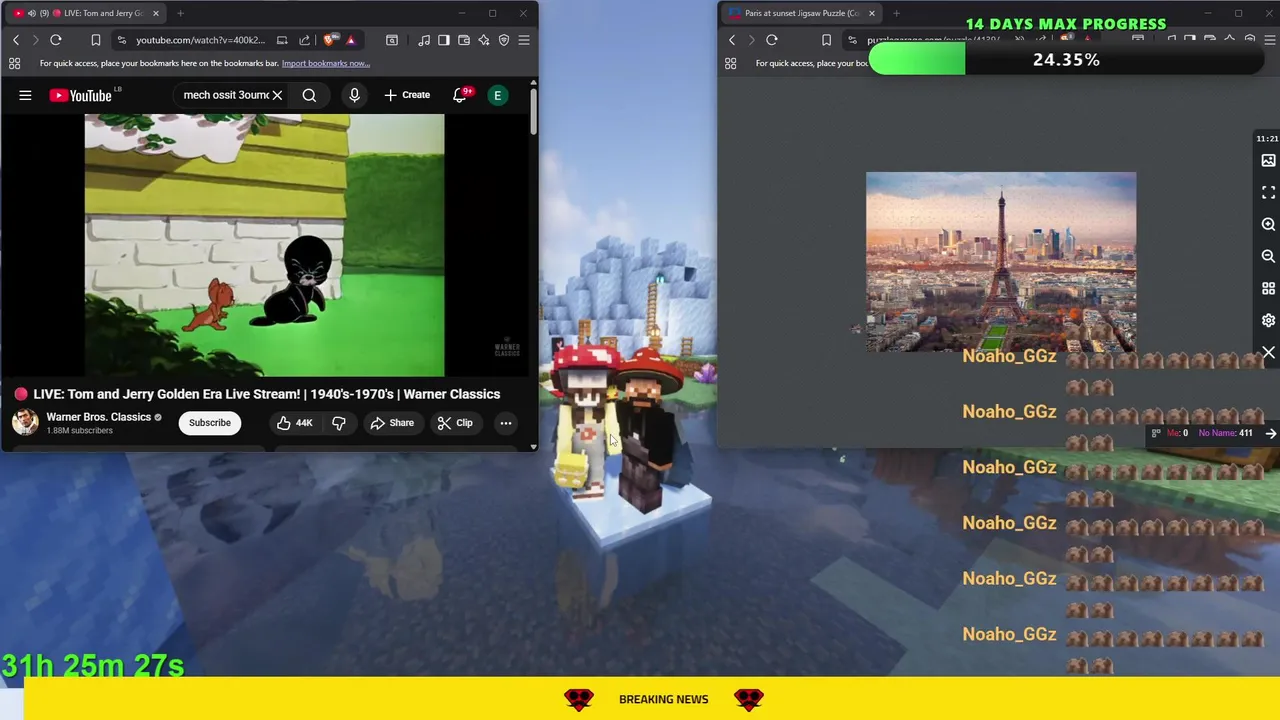Zoom in on the puzzle
Image resolution: width=1280 pixels, height=720 pixels.
pos(1268,225)
